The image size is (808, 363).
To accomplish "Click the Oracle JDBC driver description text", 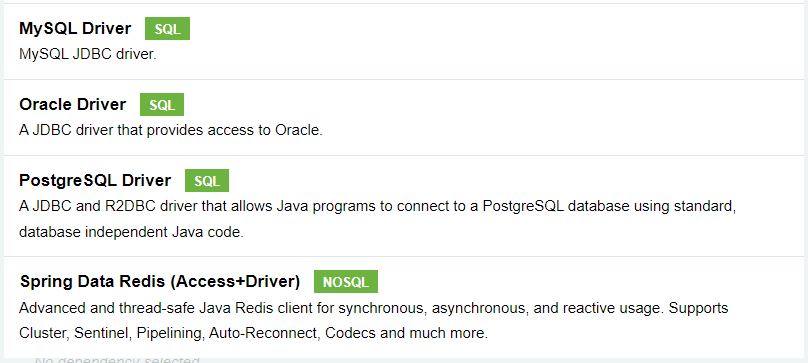I will point(171,130).
